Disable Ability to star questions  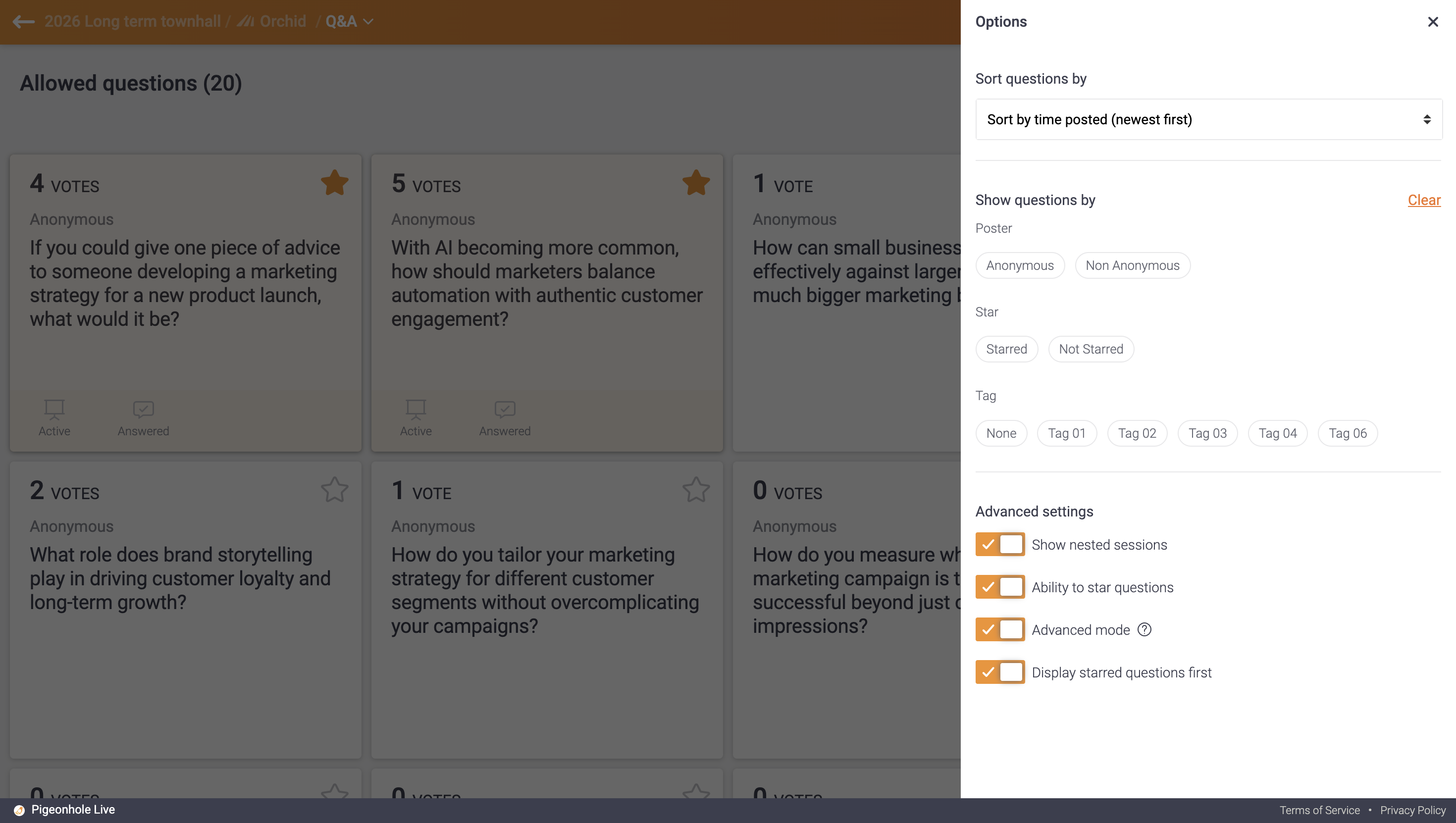click(x=1000, y=587)
